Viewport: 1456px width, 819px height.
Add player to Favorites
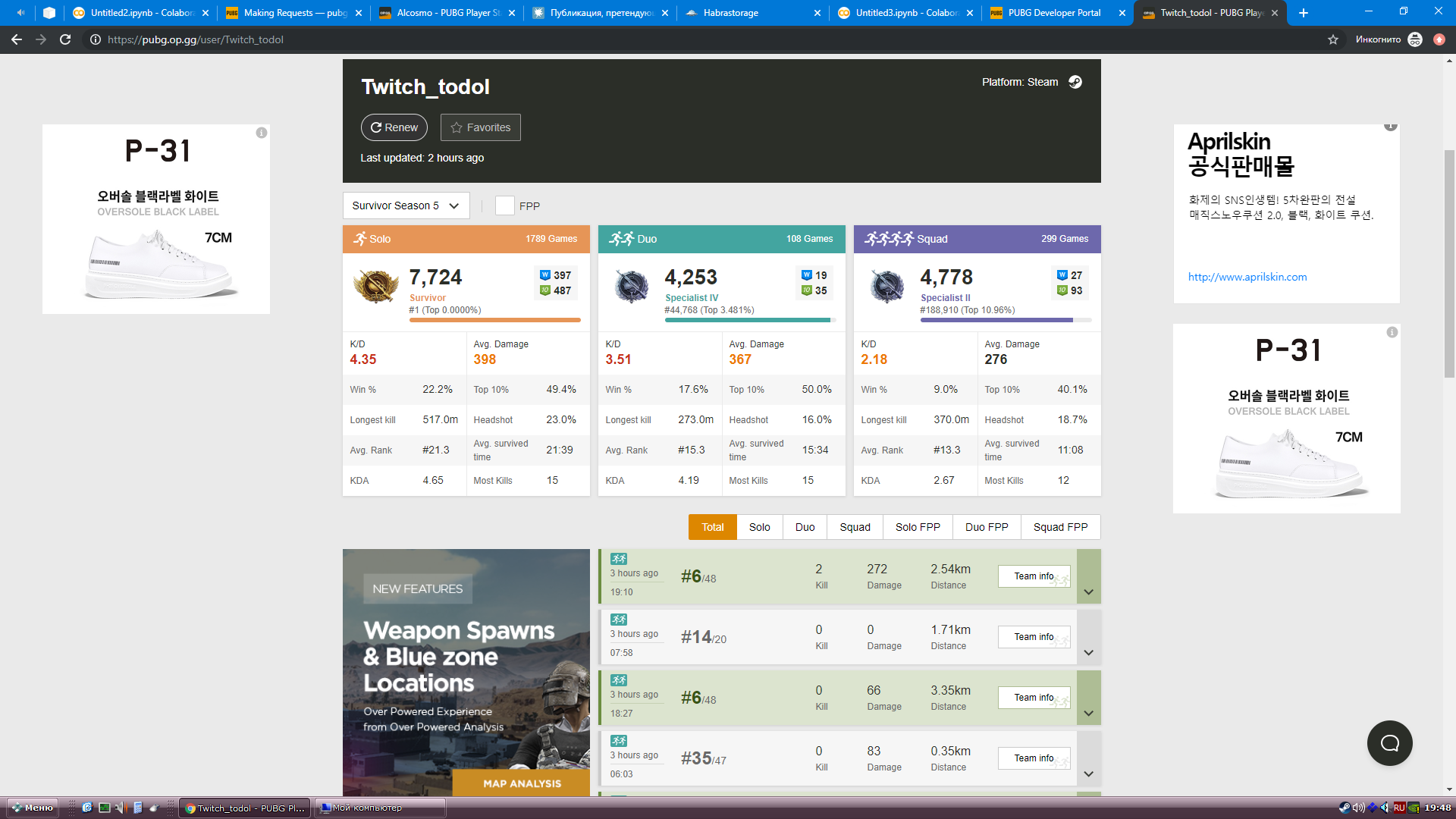481,127
